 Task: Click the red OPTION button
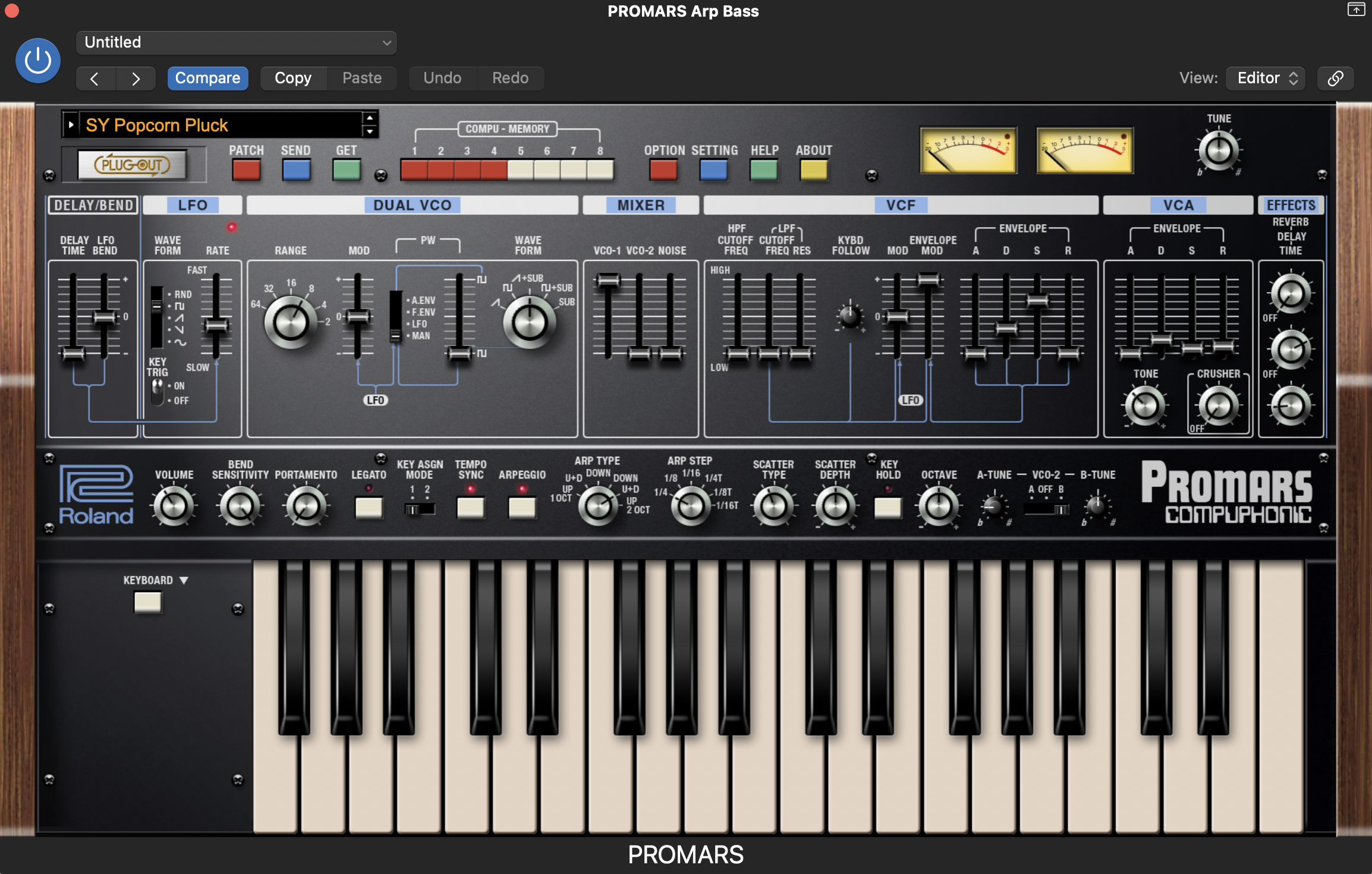point(663,170)
